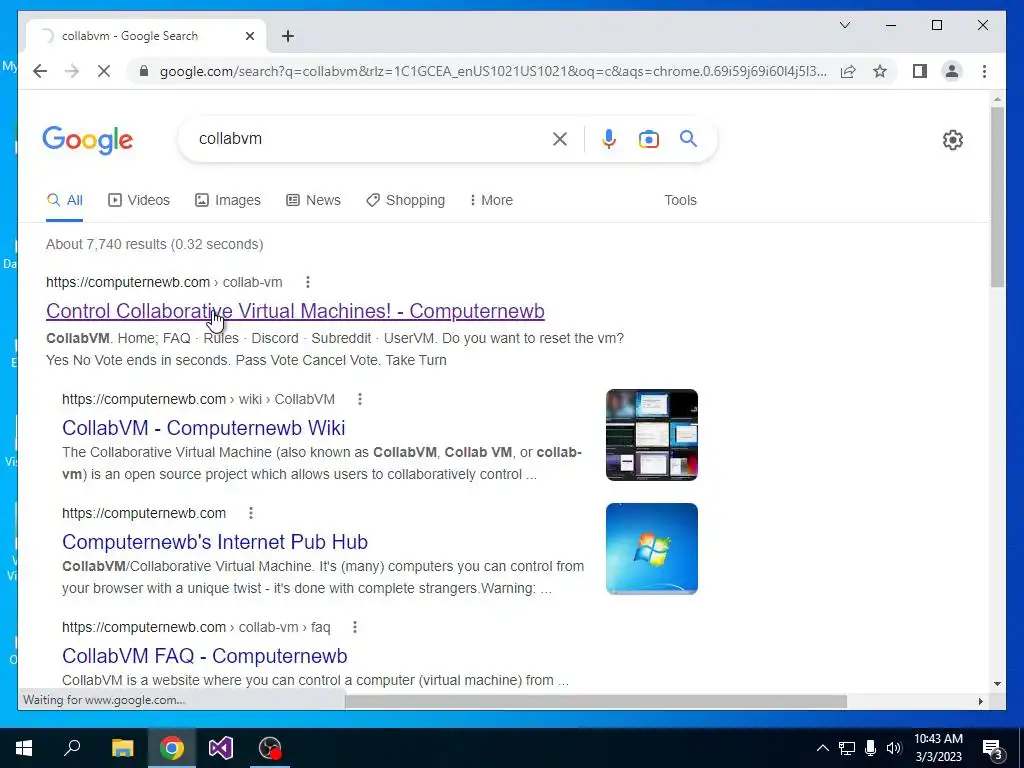
Task: Open Google quick settings gear
Action: (x=953, y=140)
